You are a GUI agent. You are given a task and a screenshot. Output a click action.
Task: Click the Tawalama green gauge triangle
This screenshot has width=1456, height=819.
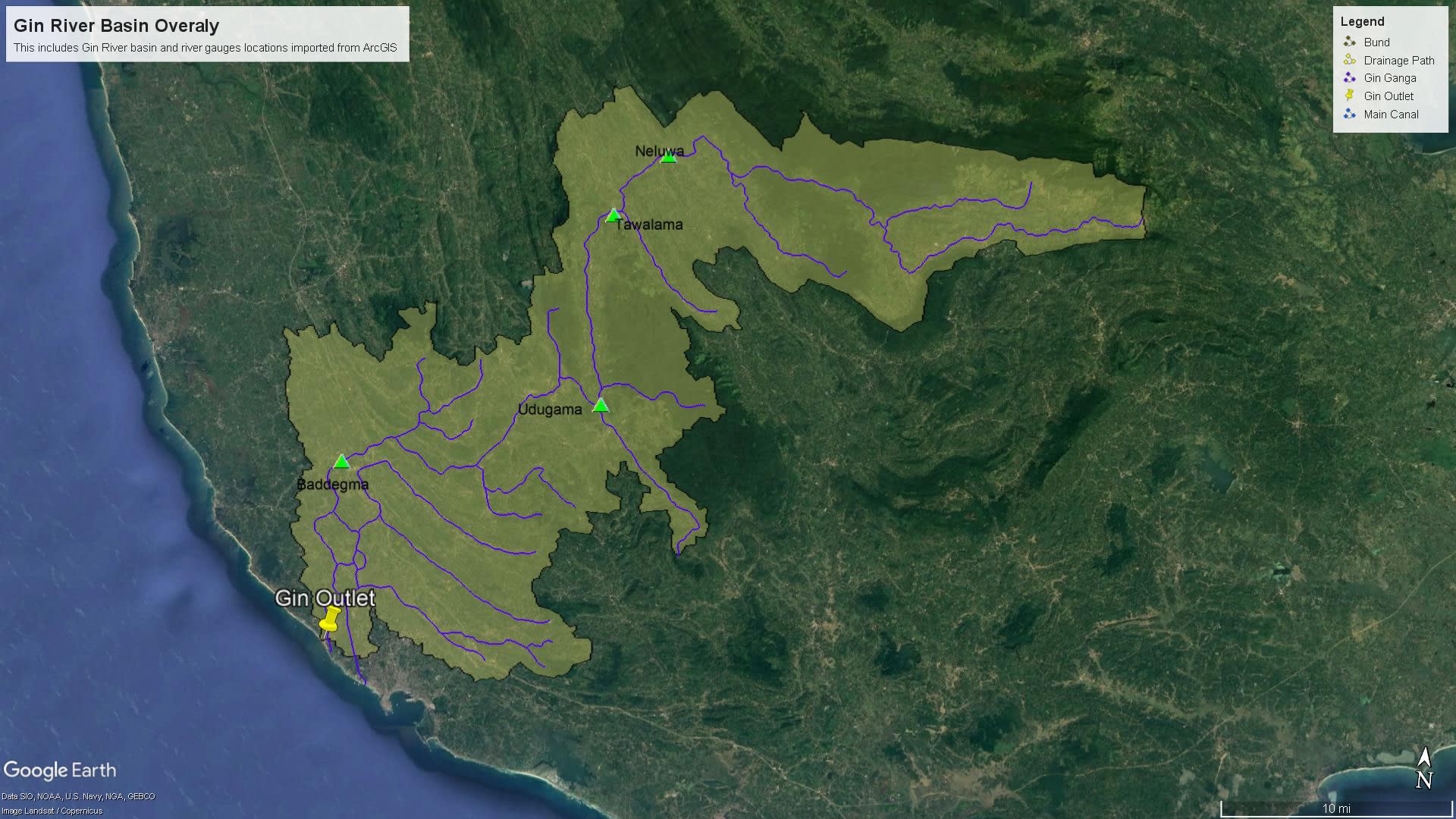(613, 215)
